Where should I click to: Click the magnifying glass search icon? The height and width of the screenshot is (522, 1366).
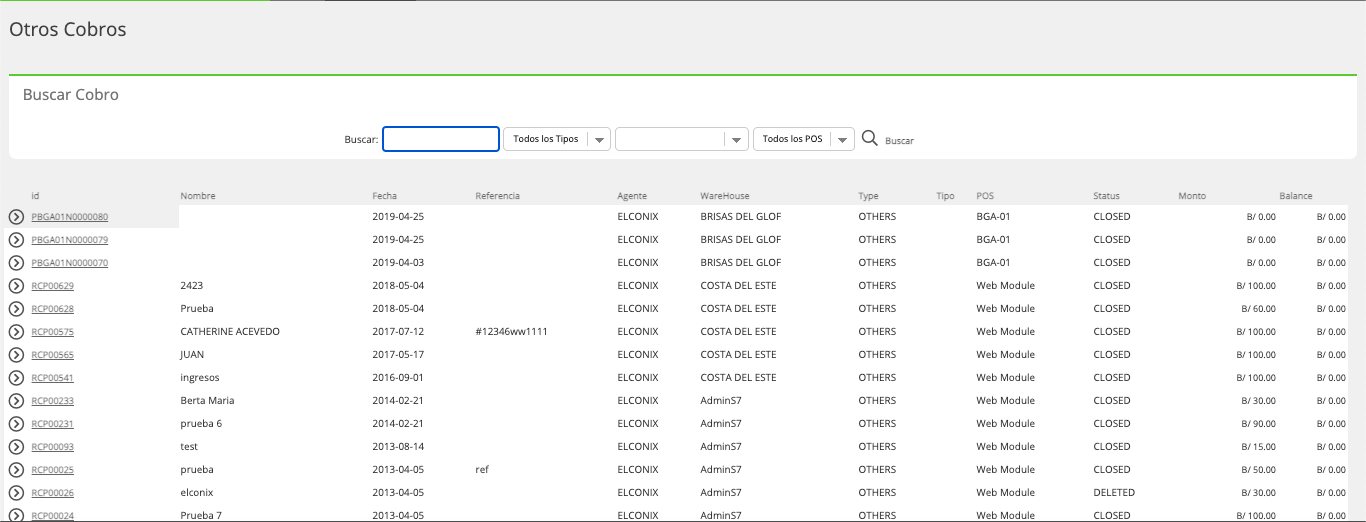870,138
